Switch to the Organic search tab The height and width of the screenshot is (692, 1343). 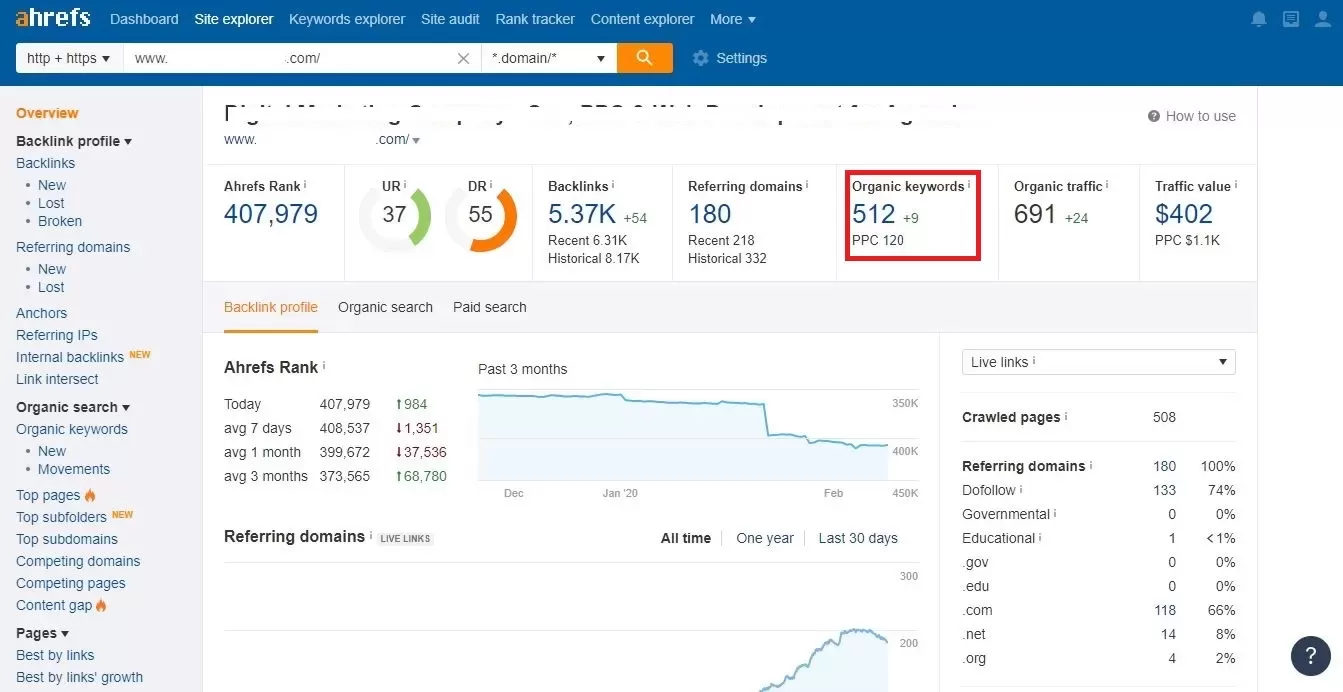pyautogui.click(x=385, y=307)
